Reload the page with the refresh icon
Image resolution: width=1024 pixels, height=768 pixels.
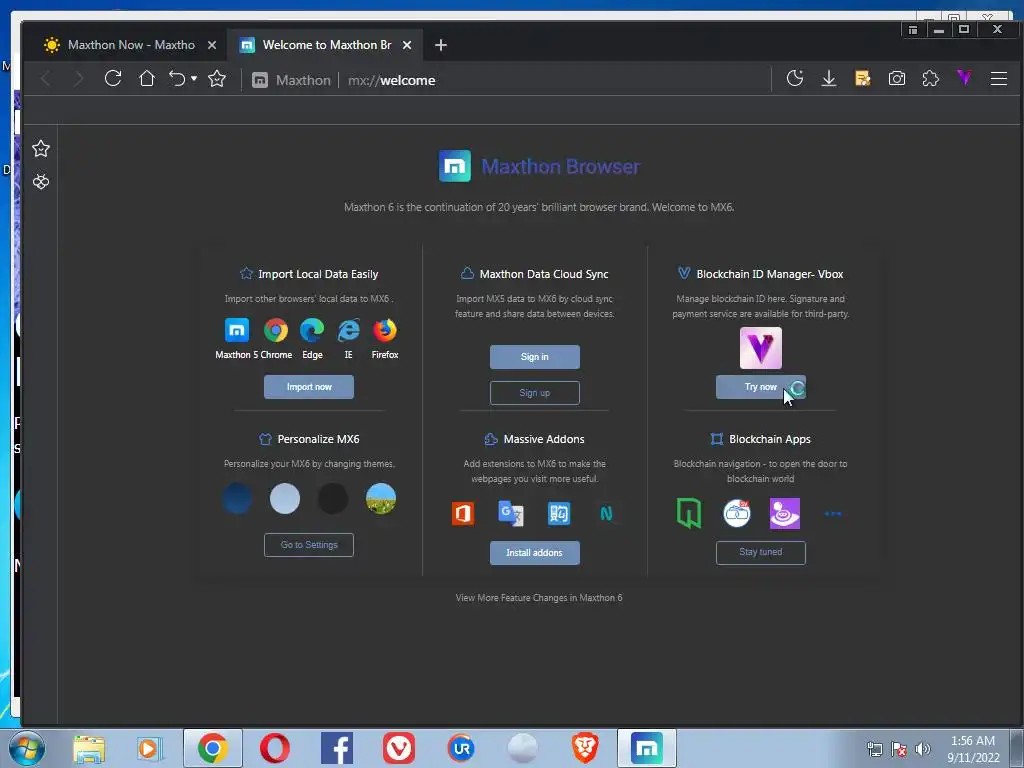coord(113,79)
